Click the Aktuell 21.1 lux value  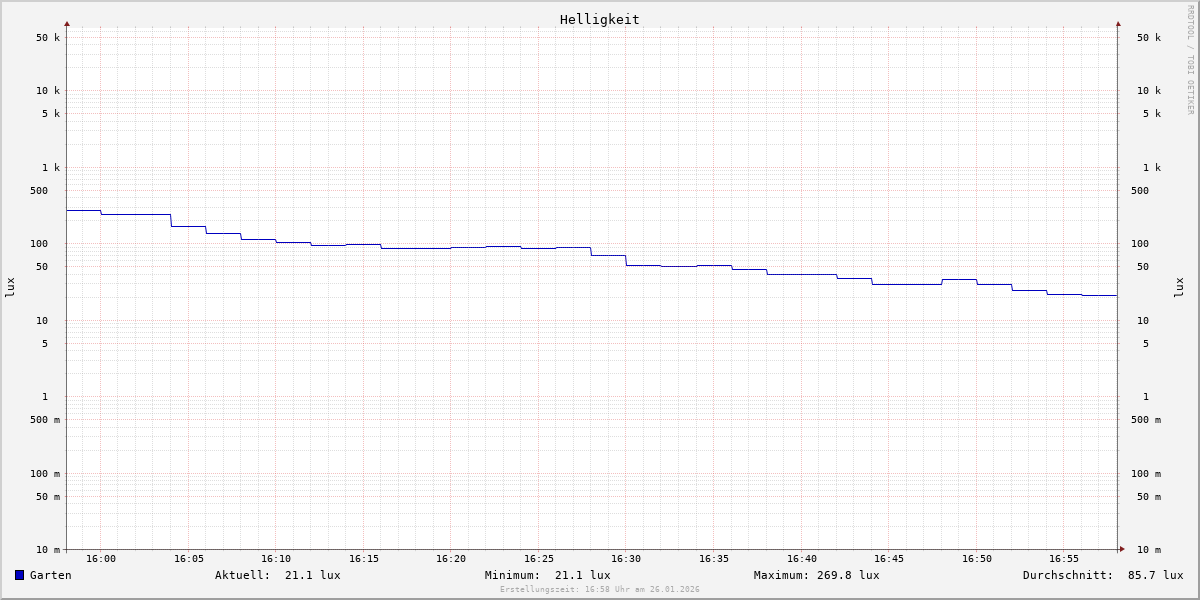pos(312,575)
